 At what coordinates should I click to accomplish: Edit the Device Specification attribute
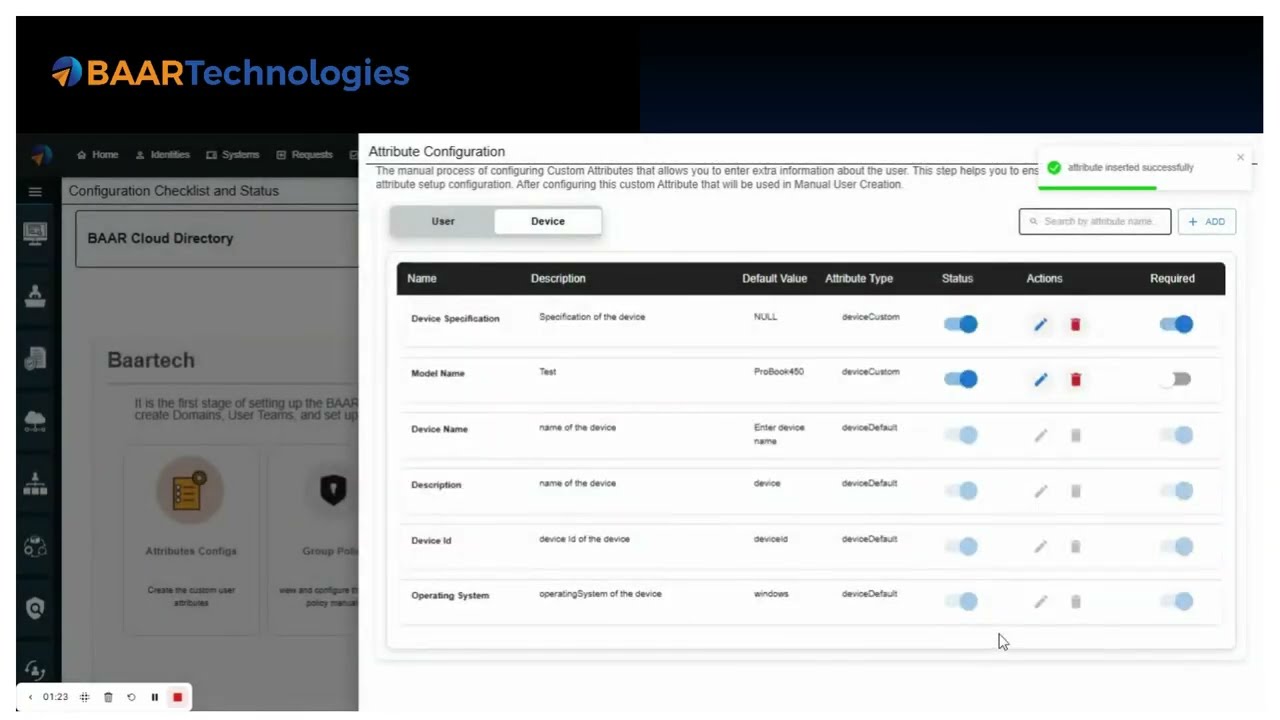coord(1041,325)
